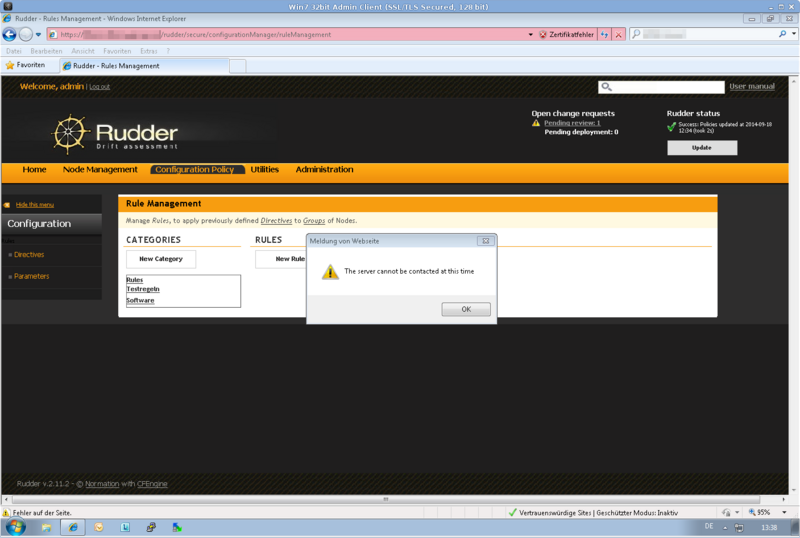Follow the Groups link in description

click(314, 221)
